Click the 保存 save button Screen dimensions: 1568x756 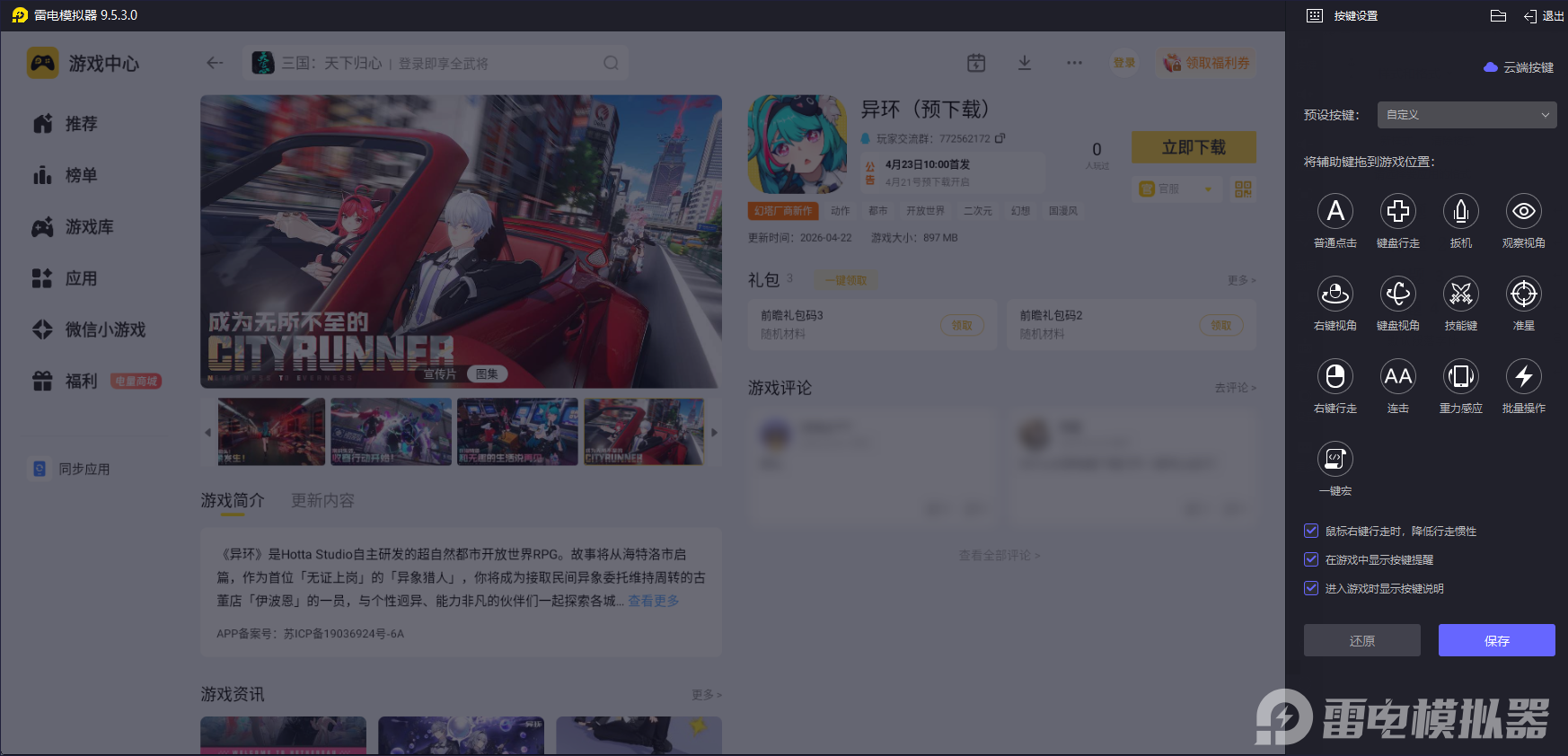click(x=1497, y=640)
